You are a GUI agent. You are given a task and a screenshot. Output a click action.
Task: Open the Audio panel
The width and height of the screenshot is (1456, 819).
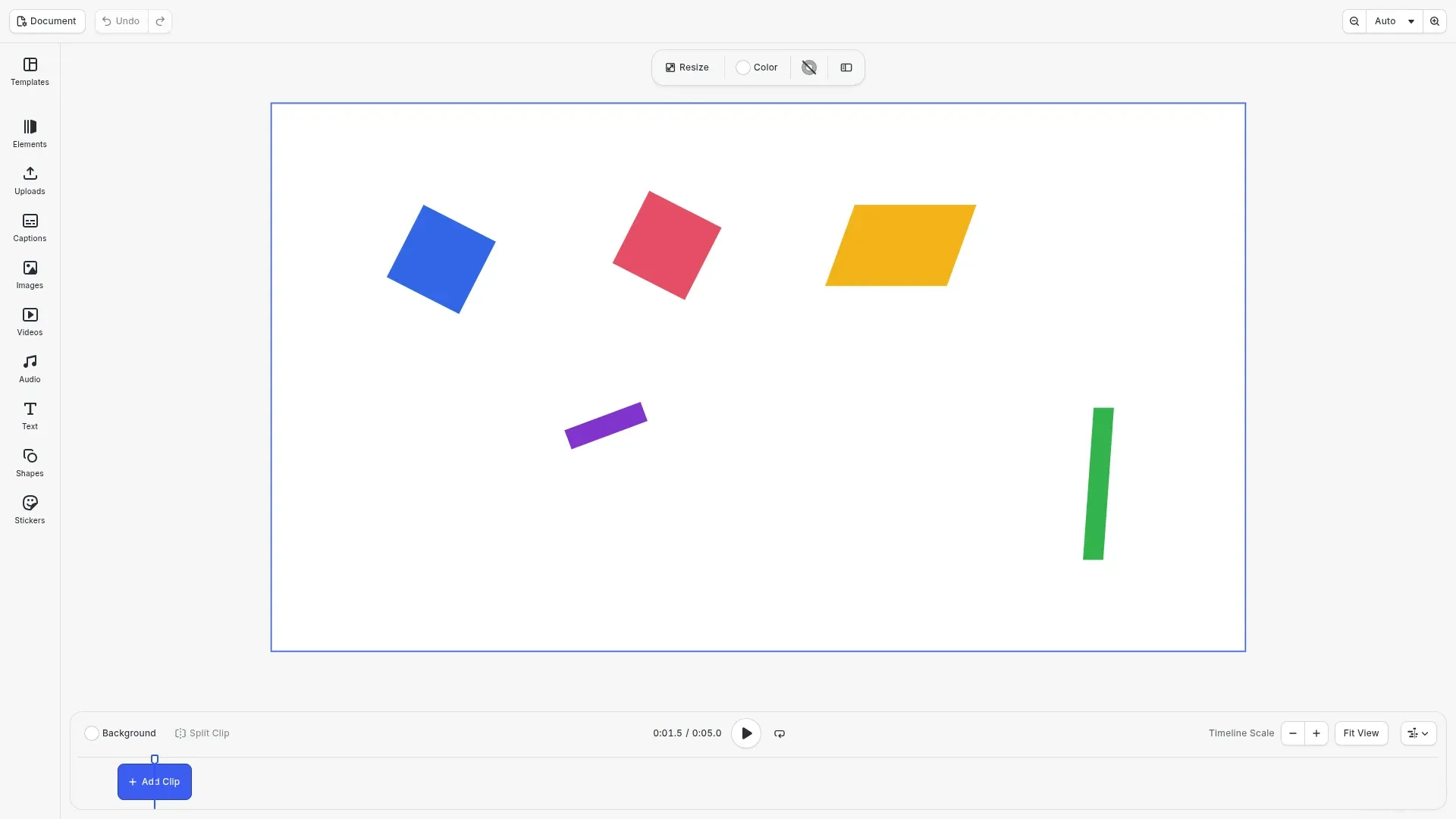point(30,369)
